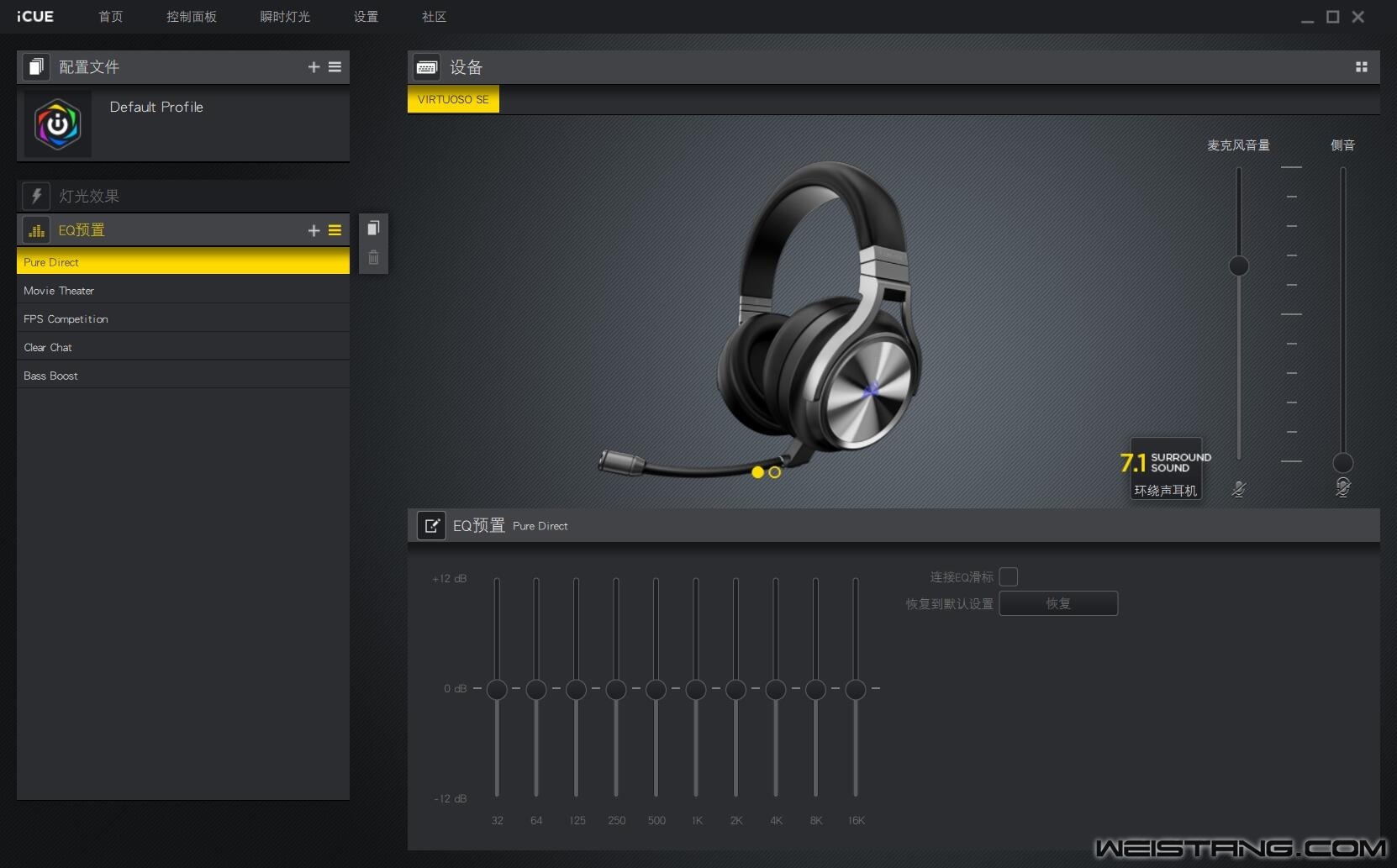Adjust the 侧音 sidetone slider
The height and width of the screenshot is (868, 1397).
coord(1343,463)
